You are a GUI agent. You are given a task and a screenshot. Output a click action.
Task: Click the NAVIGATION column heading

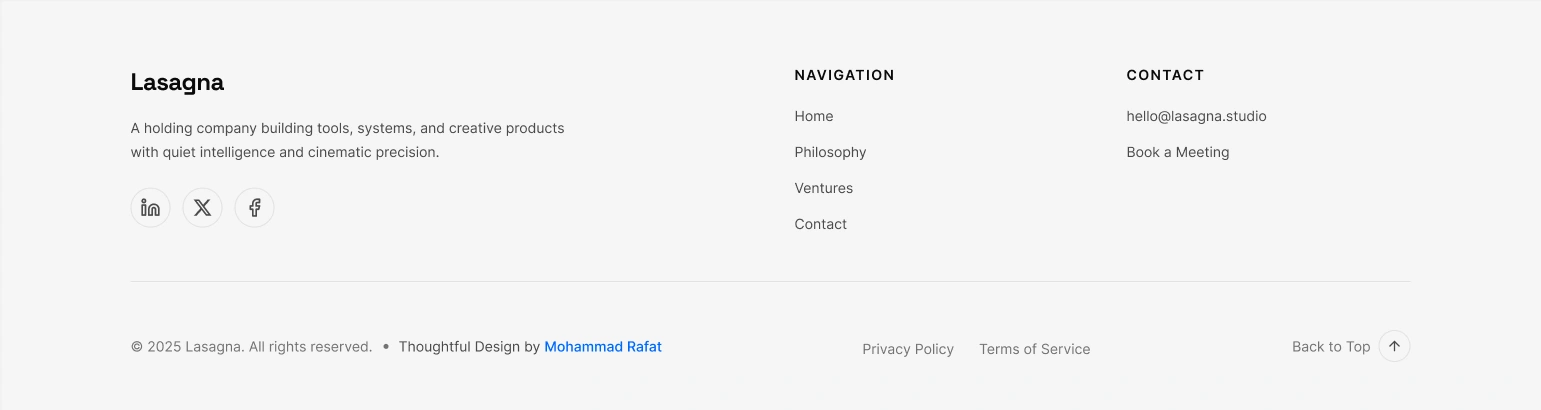[x=844, y=75]
